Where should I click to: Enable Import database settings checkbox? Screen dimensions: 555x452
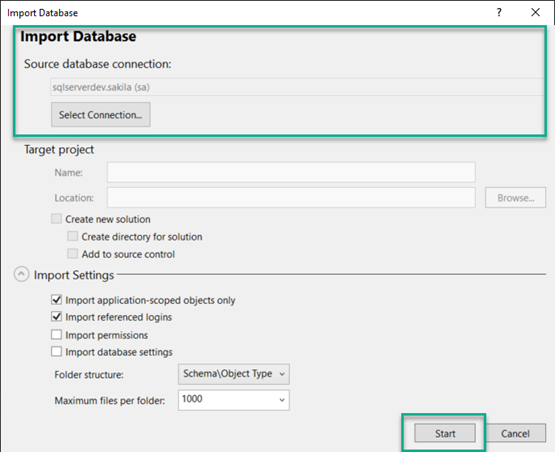[57, 351]
